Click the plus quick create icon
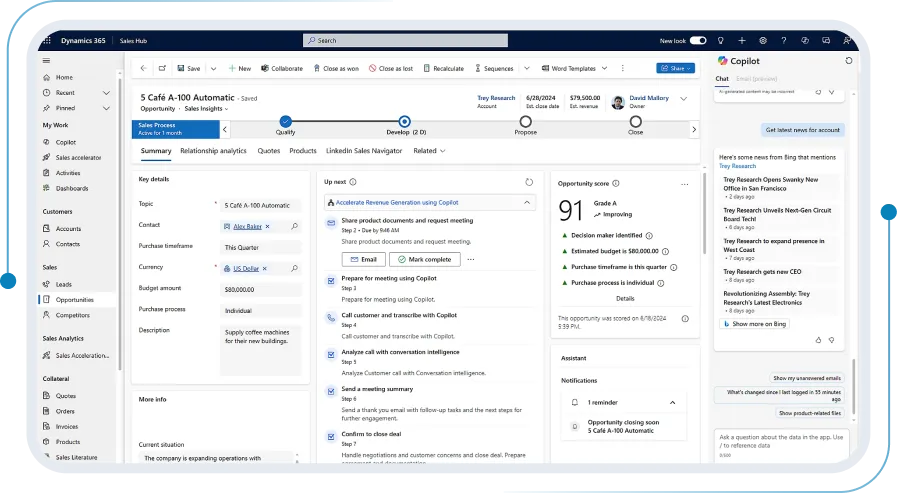The height and width of the screenshot is (493, 897). 742,41
